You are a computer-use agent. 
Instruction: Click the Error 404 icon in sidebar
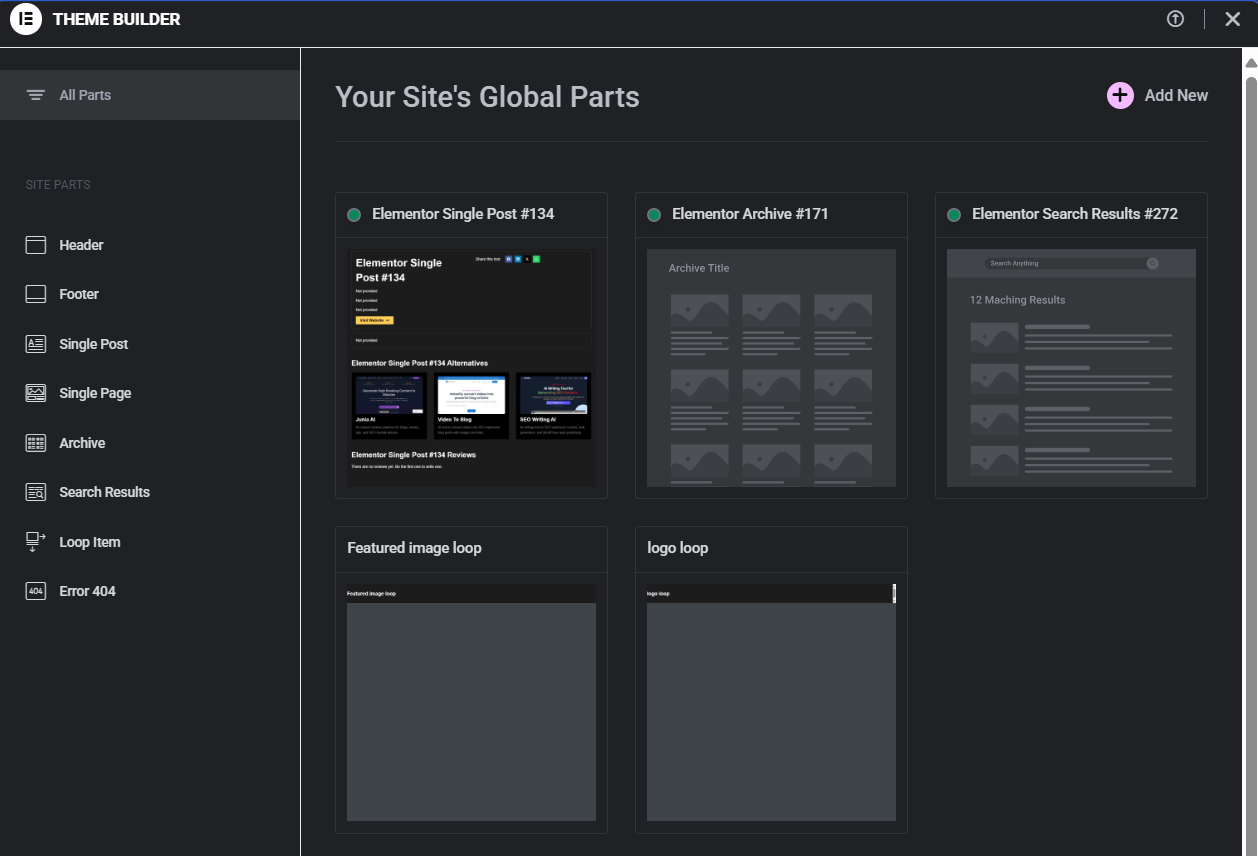(x=36, y=591)
